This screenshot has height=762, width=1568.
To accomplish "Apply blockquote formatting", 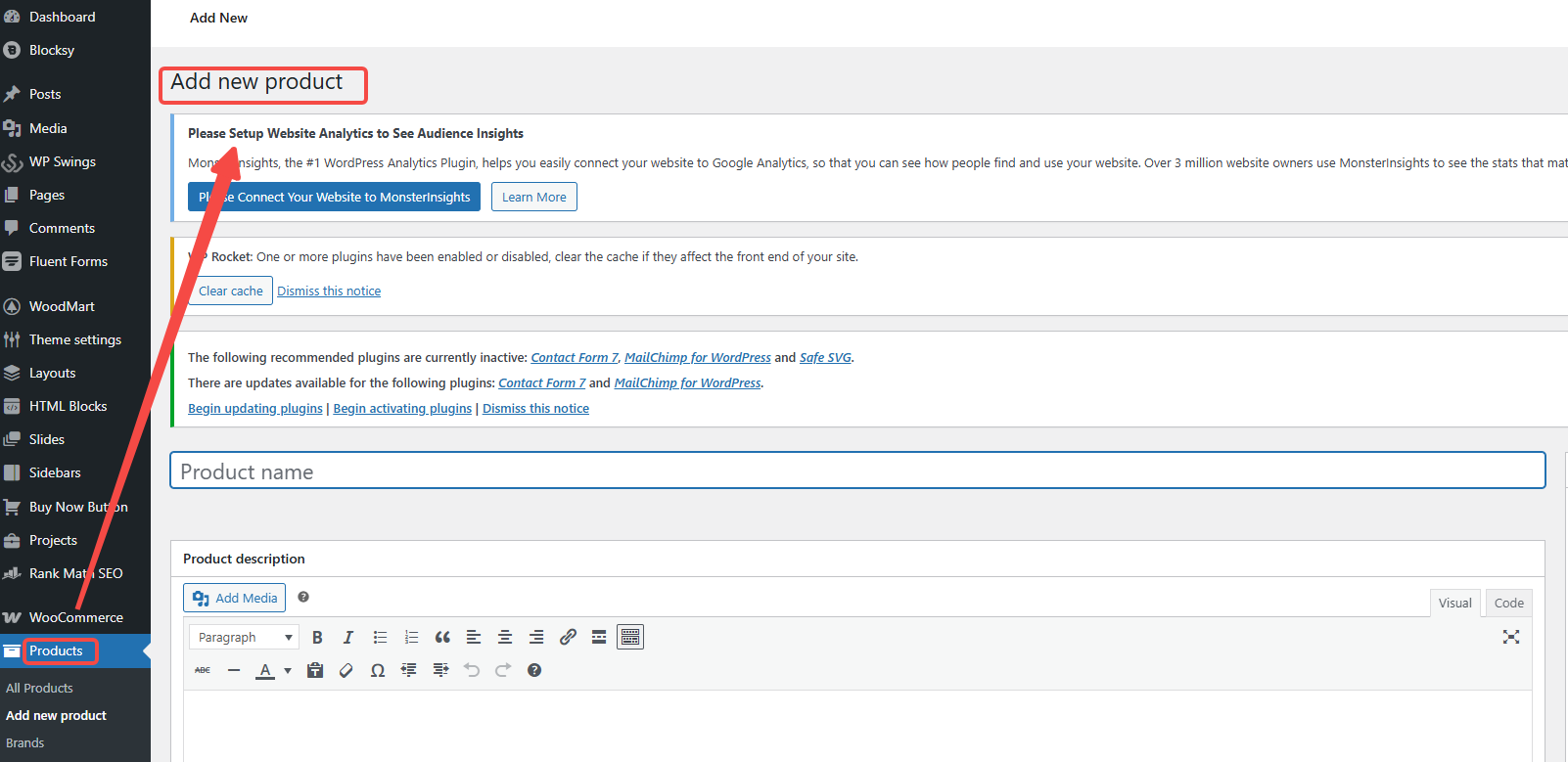I will pyautogui.click(x=442, y=637).
